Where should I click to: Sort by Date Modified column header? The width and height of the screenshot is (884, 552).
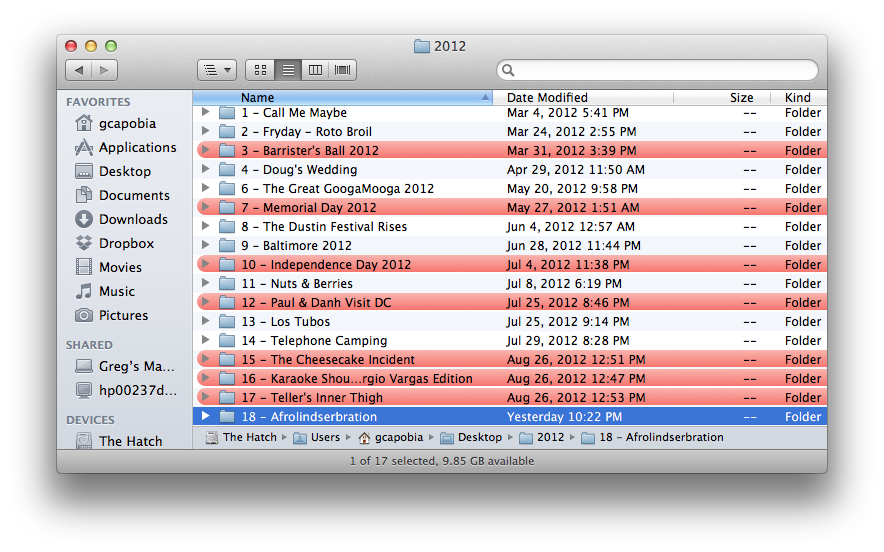(x=583, y=98)
